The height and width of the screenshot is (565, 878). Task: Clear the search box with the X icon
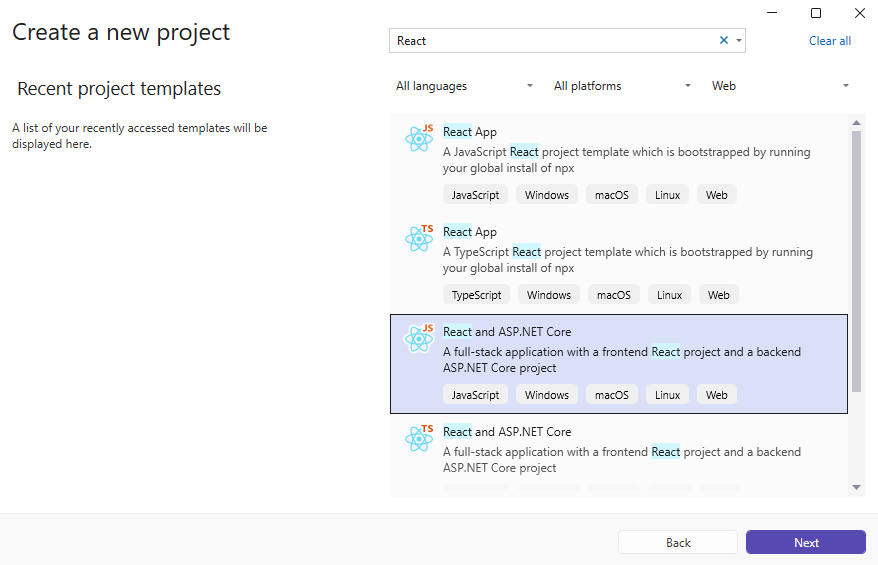[724, 41]
